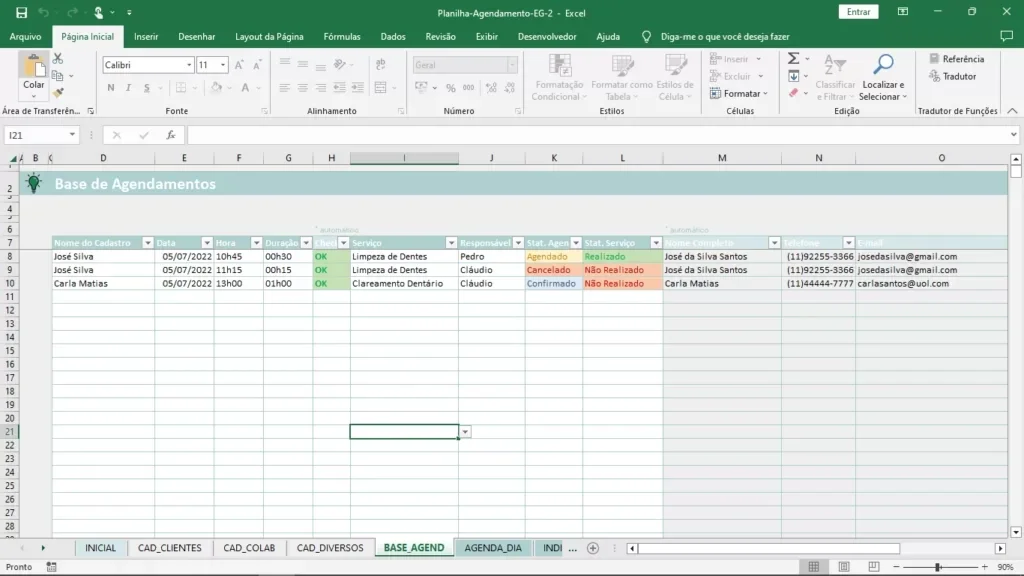Viewport: 1024px width, 576px height.
Task: Open validation dropdown arrow of cell I21
Action: point(465,432)
